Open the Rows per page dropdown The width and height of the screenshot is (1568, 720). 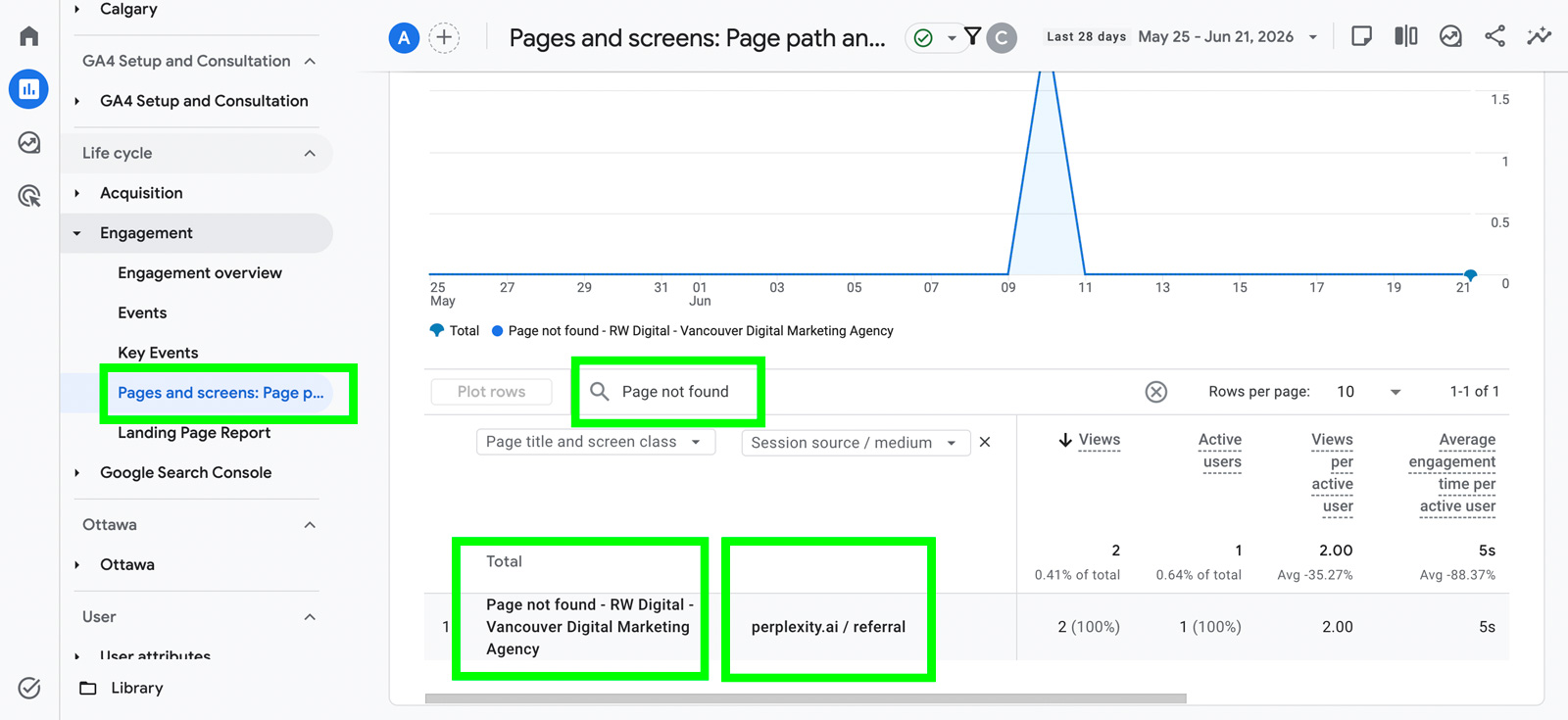click(x=1396, y=392)
